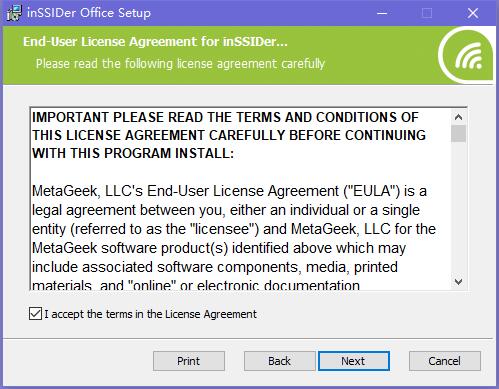Close the setup window with X
499x389 pixels.
tap(472, 13)
